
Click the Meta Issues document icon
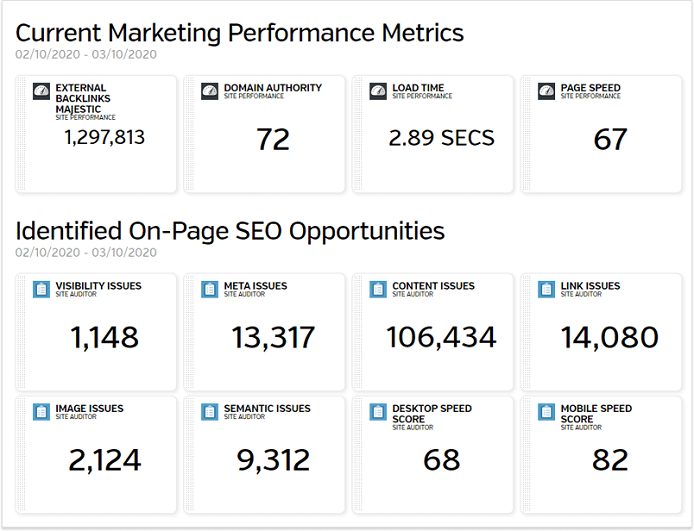(210, 289)
